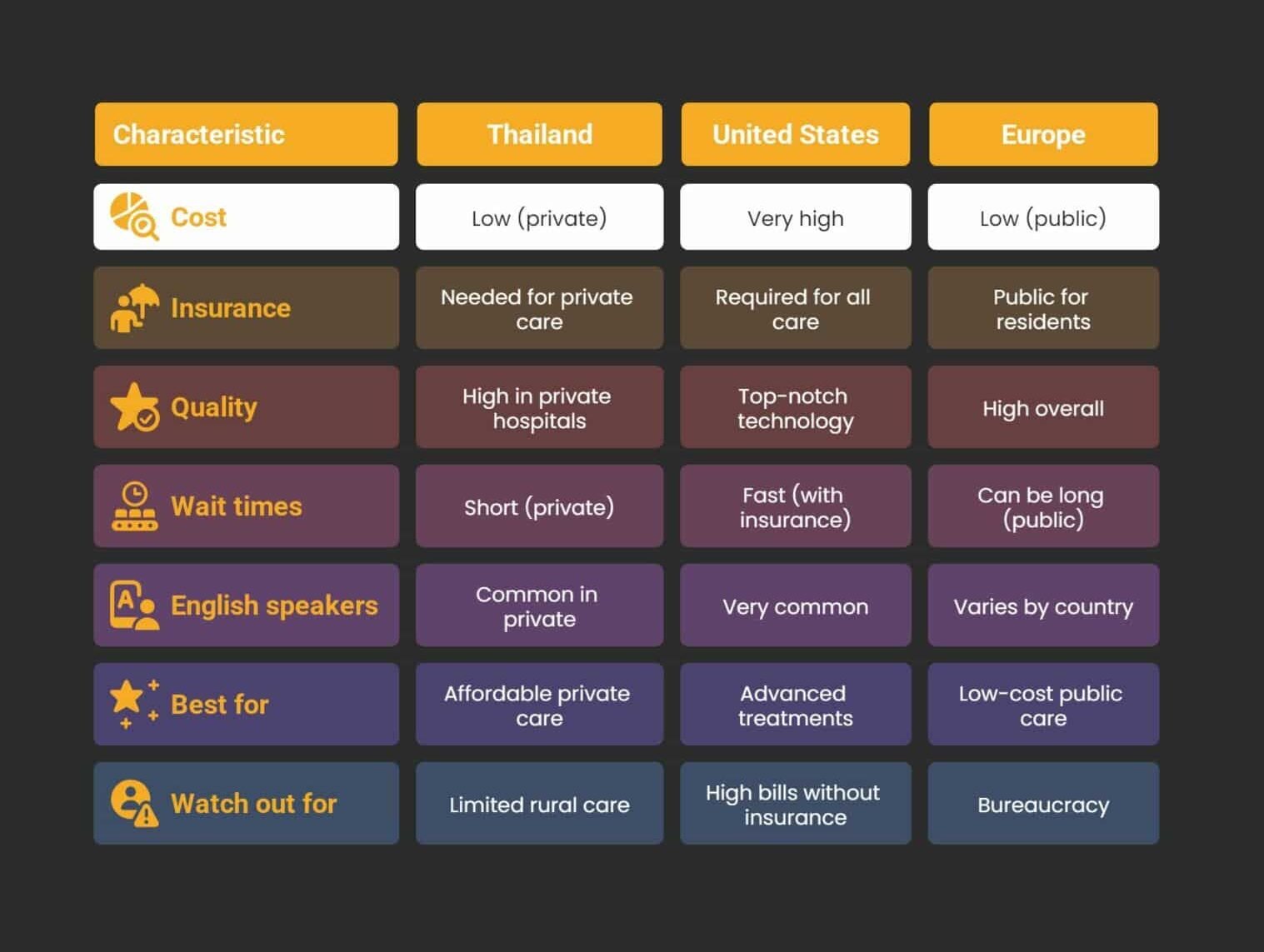Click the 'Short (private)' wait times cell
The width and height of the screenshot is (1264, 952).
click(539, 506)
